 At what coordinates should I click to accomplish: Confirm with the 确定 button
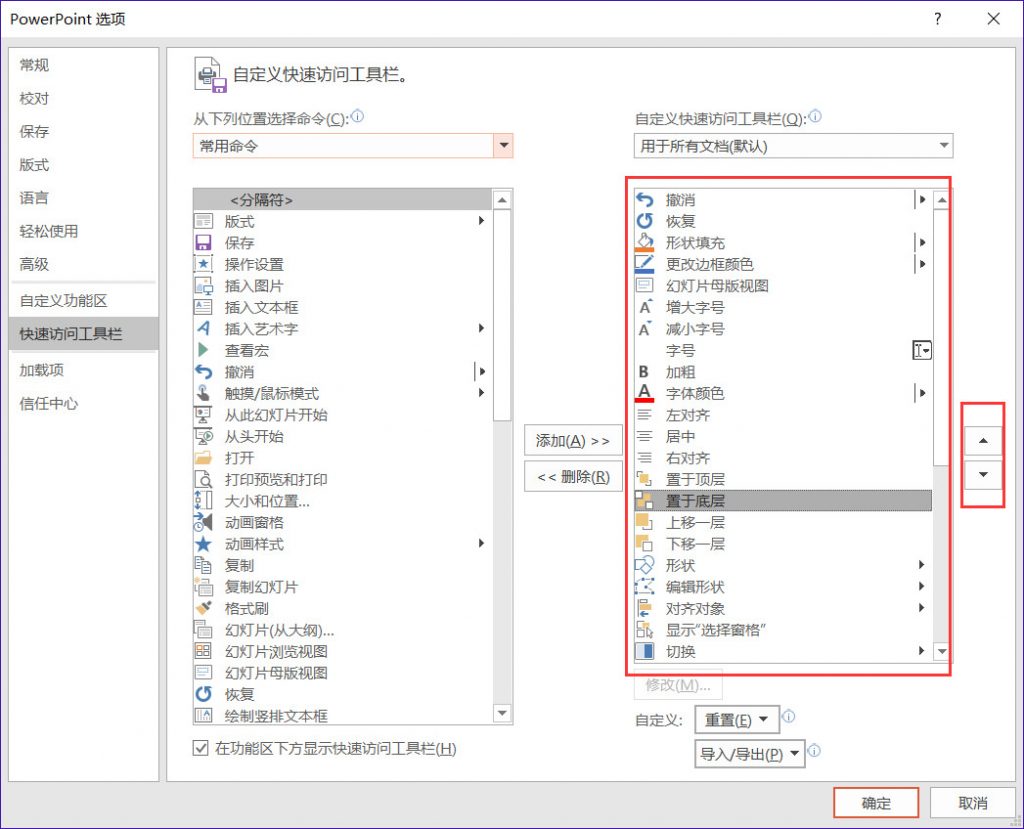point(876,803)
